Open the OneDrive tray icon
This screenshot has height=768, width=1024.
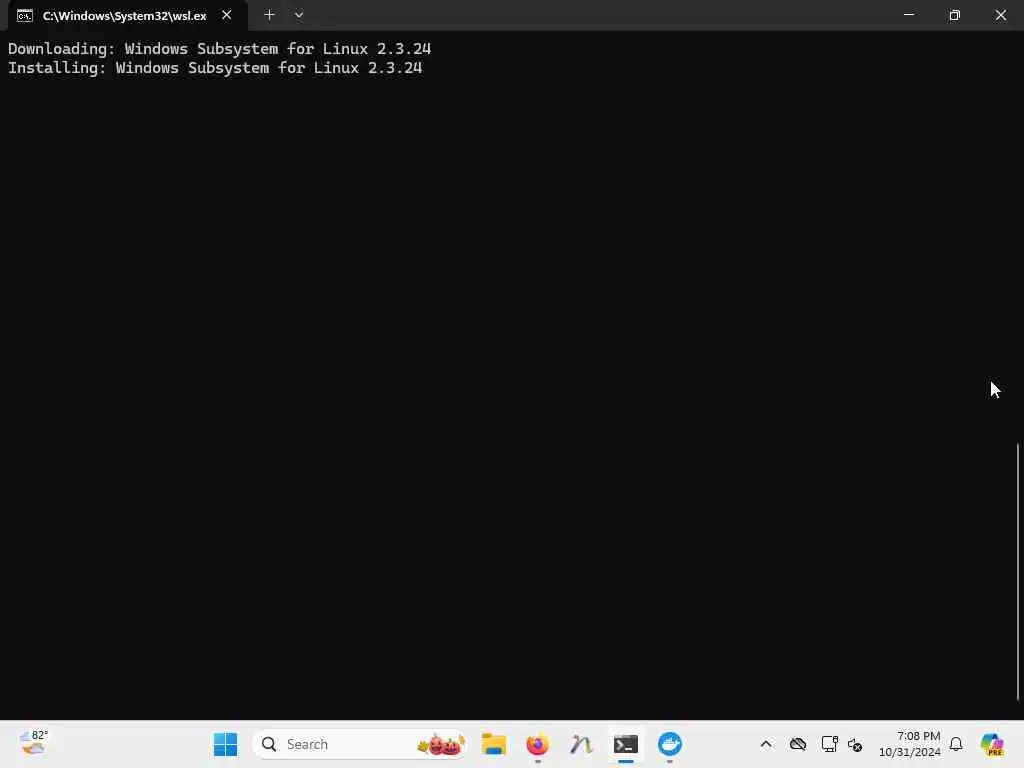[x=798, y=744]
